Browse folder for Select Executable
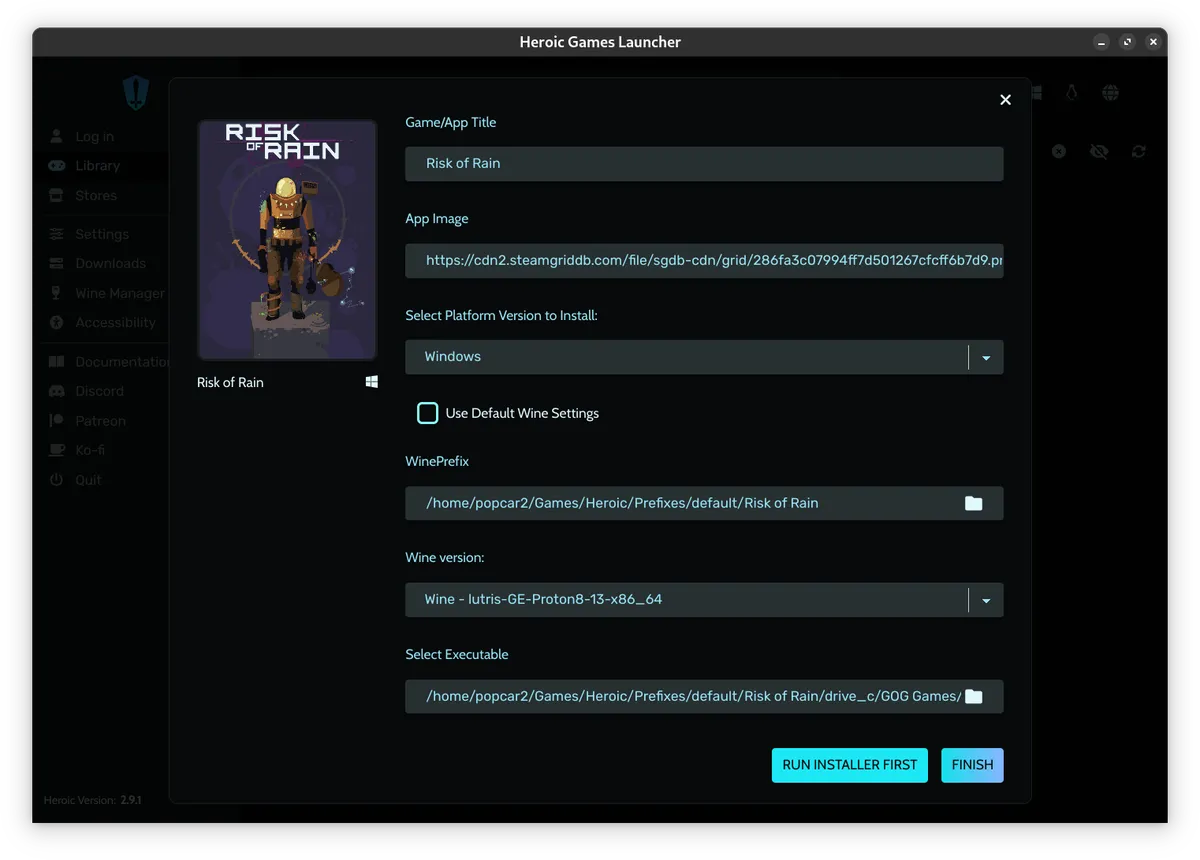The image size is (1200, 860). coord(973,696)
